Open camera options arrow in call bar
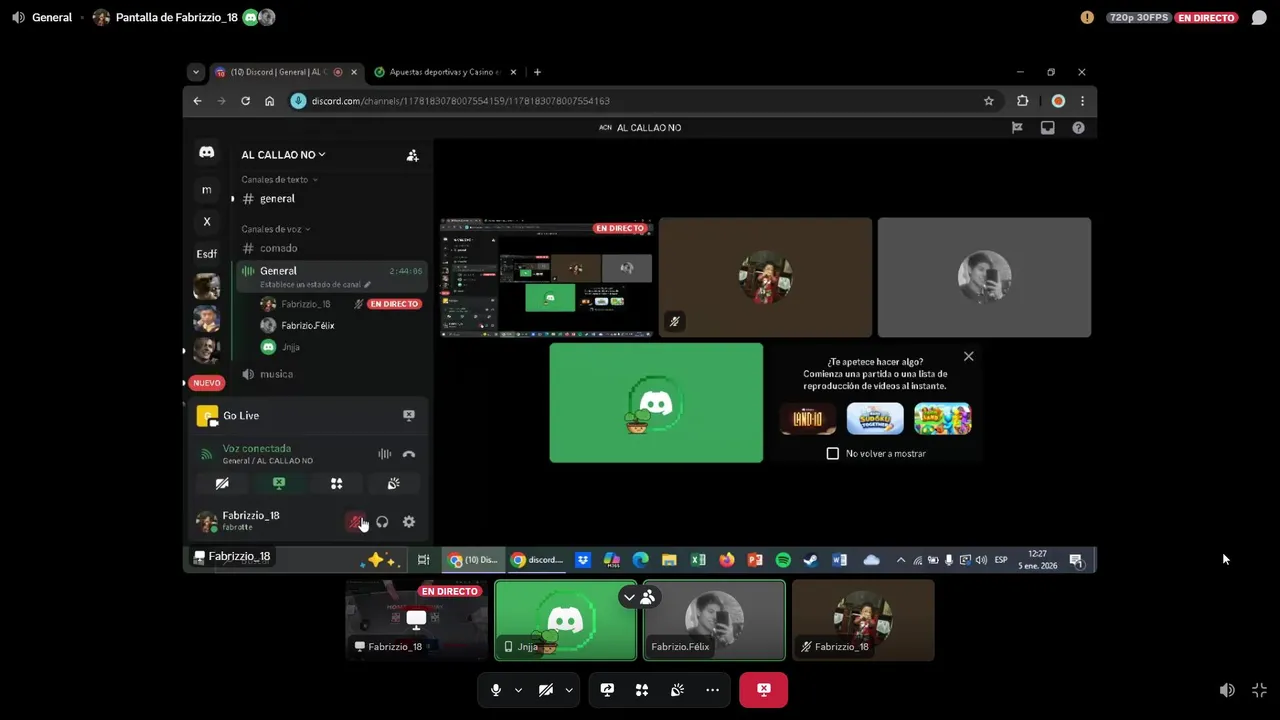 pos(568,690)
